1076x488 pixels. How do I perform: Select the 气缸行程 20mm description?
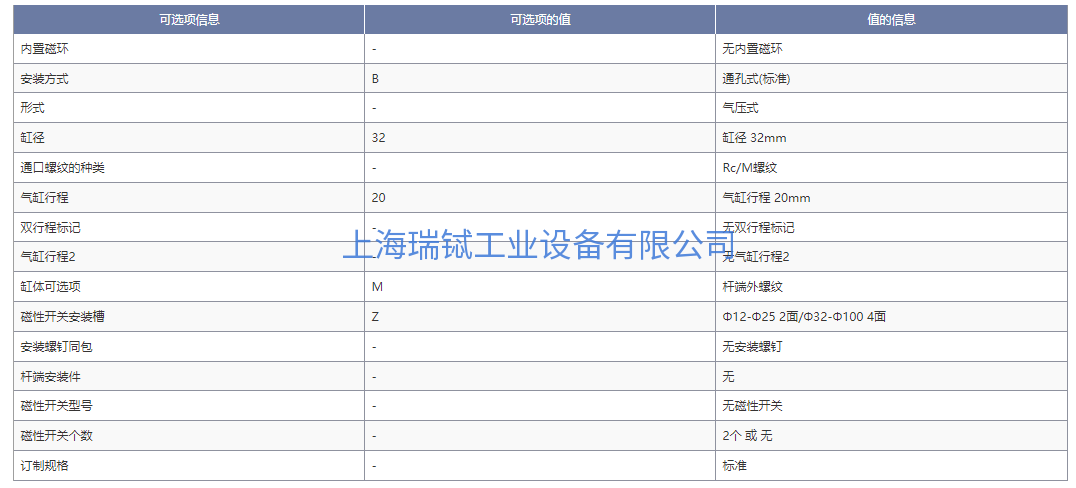tap(766, 198)
